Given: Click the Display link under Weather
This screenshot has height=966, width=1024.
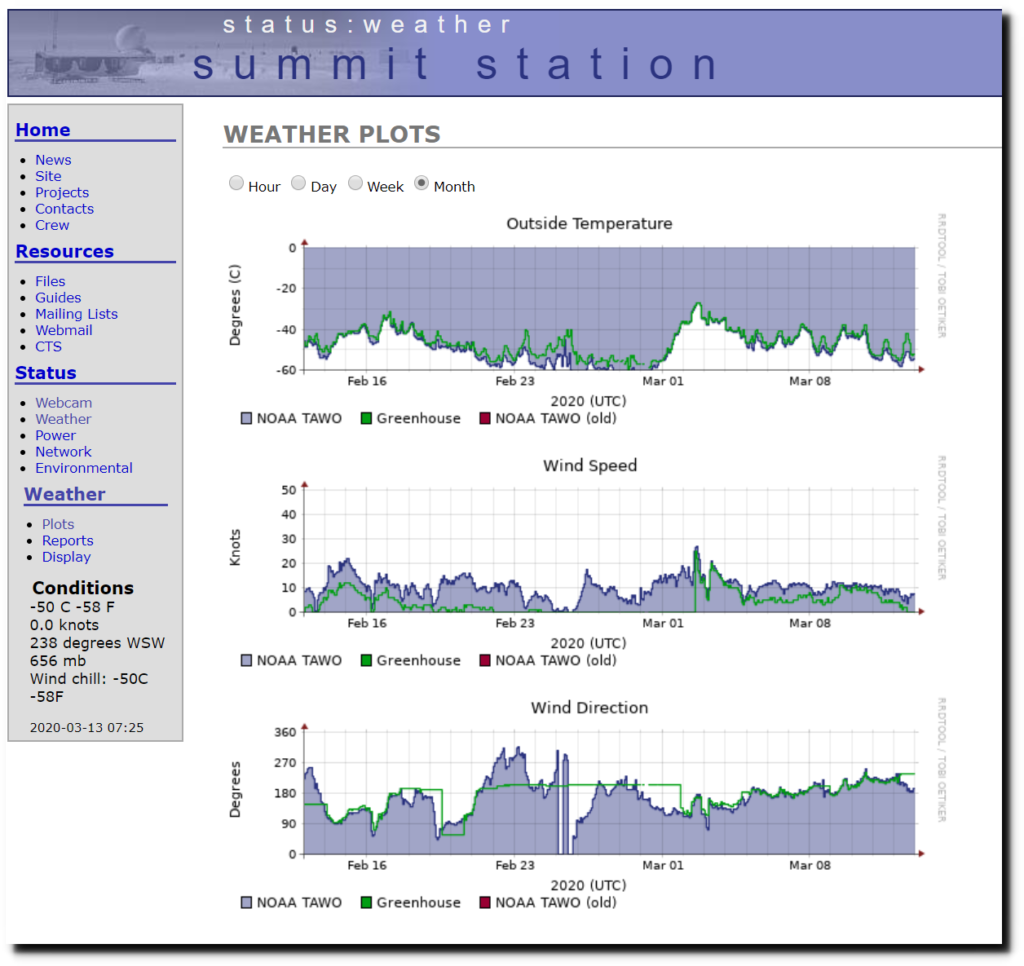Looking at the screenshot, I should (x=66, y=557).
